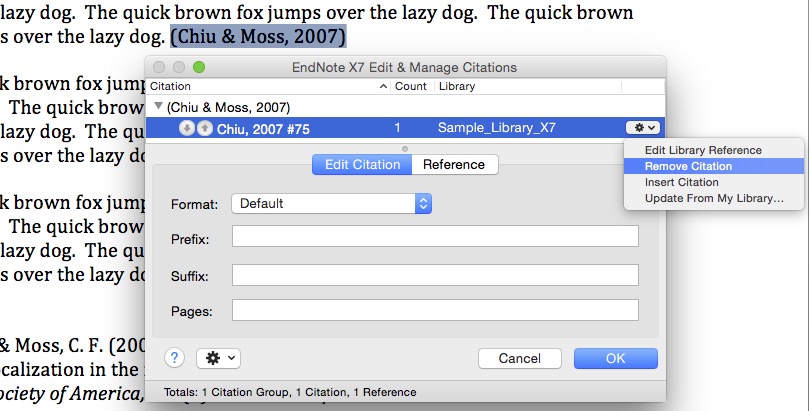Image resolution: width=809 pixels, height=411 pixels.
Task: Collapse the (Chiu & Moss, 2007) group
Action: click(158, 106)
